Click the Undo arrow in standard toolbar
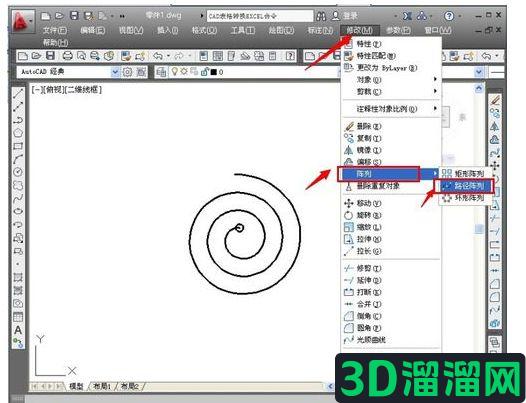The image size is (526, 403). [158, 56]
